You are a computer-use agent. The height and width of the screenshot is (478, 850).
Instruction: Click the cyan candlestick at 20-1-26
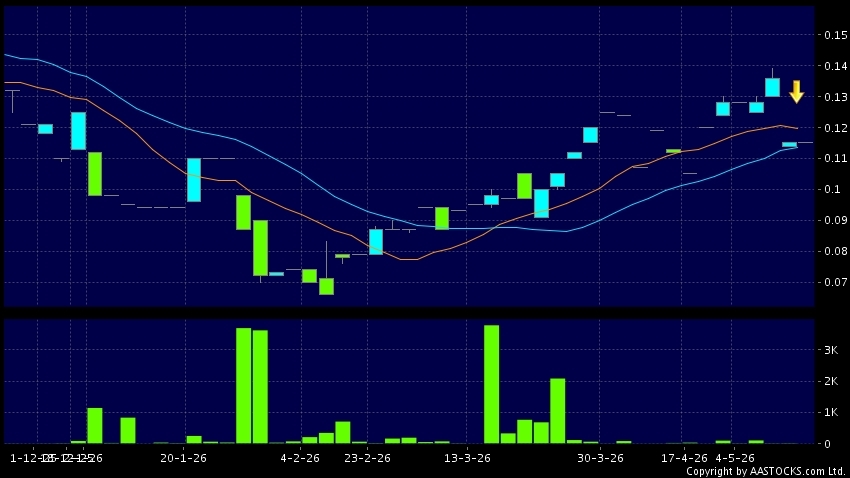[194, 180]
